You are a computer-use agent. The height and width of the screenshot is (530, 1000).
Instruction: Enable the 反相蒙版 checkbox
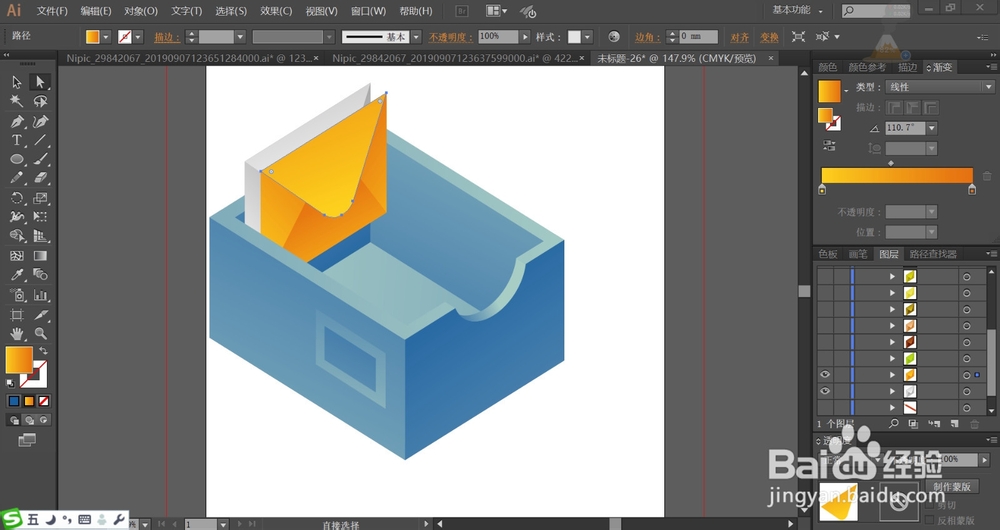tap(929, 520)
